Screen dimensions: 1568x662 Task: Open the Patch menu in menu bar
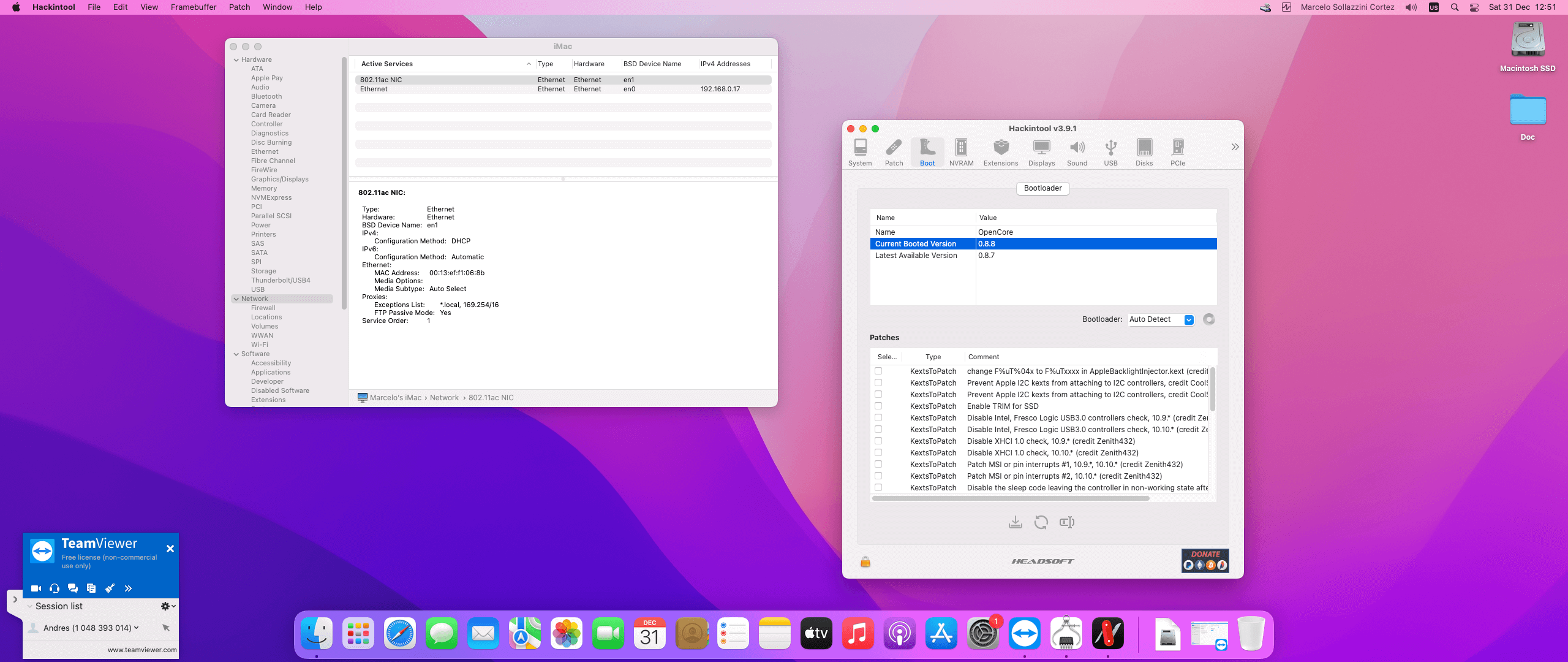(239, 7)
